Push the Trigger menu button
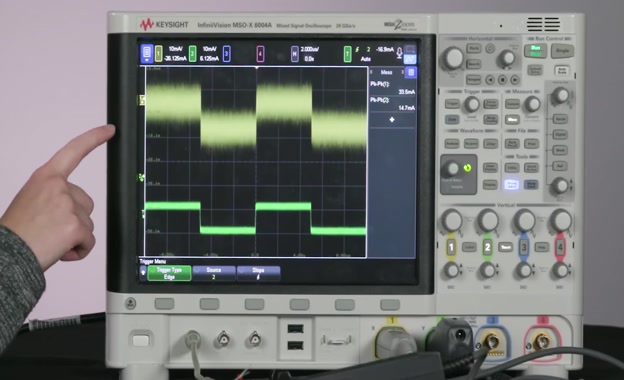The width and height of the screenshot is (624, 380). [452, 104]
